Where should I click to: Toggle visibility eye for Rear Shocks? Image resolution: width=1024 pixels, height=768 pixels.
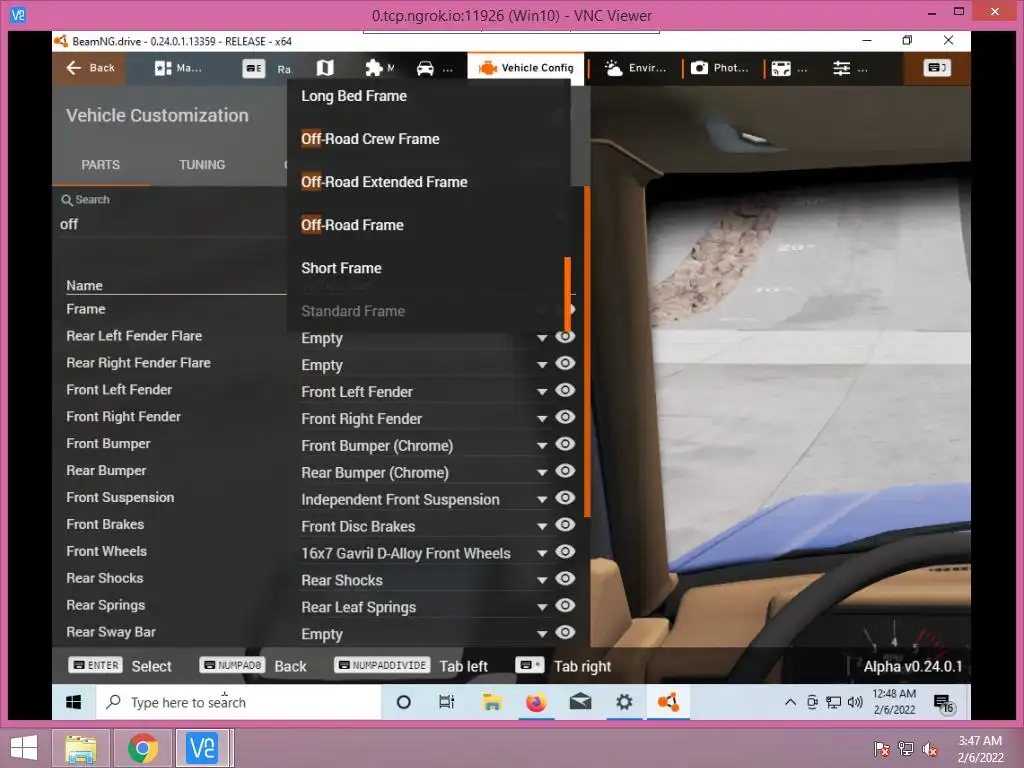pyautogui.click(x=565, y=579)
